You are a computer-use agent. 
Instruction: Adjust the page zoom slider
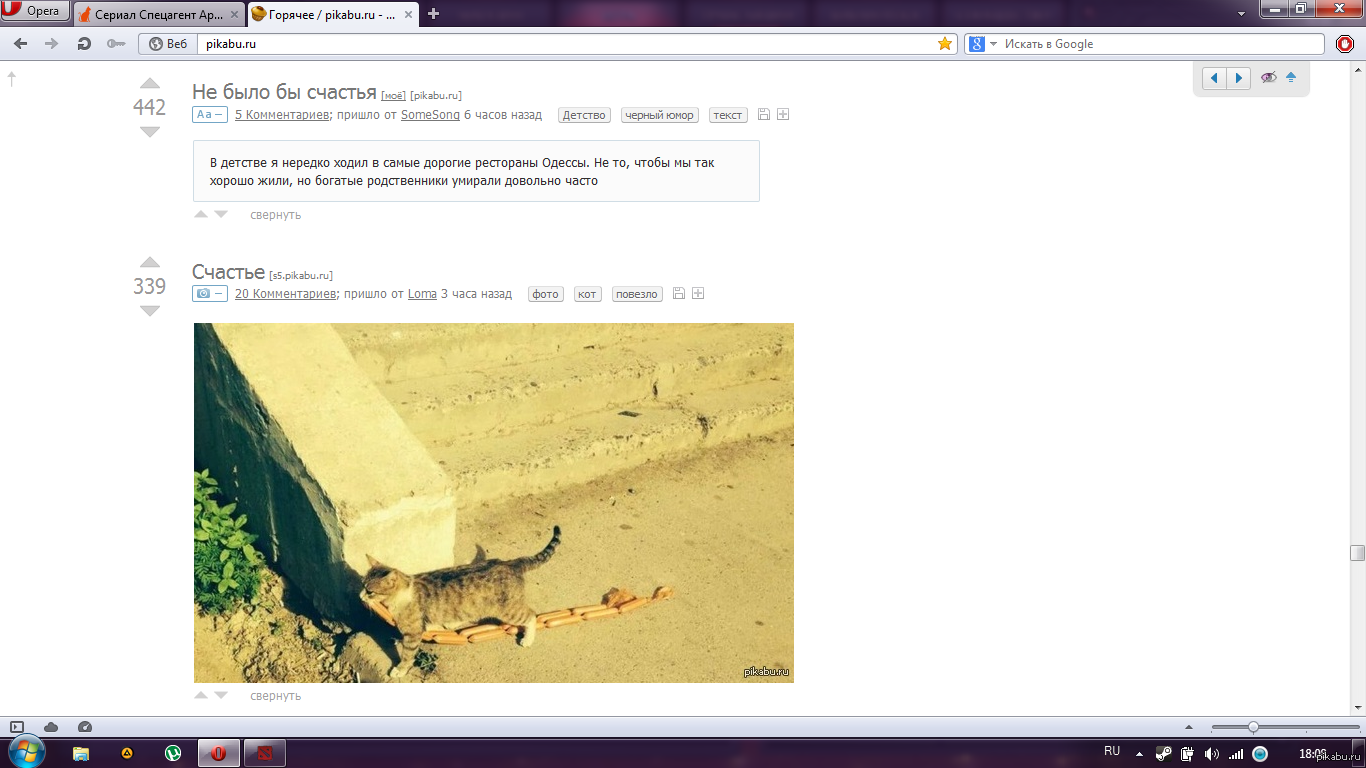(x=1253, y=727)
